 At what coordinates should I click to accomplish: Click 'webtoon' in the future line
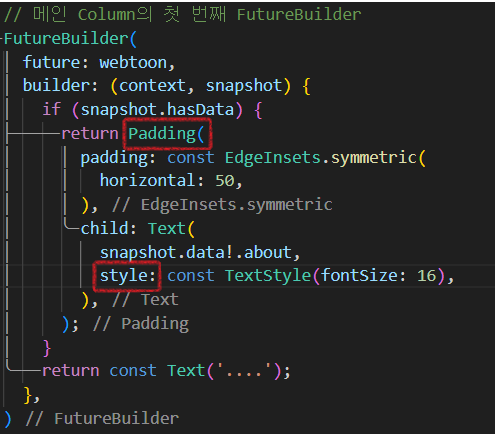[x=133, y=63]
